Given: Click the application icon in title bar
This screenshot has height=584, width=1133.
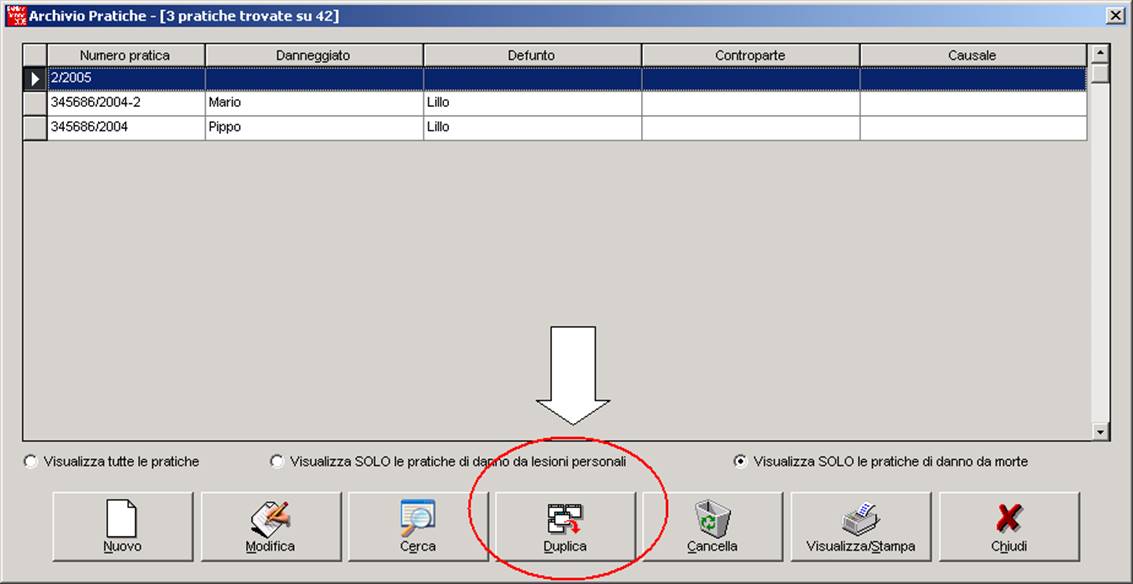Looking at the screenshot, I should (16, 15).
